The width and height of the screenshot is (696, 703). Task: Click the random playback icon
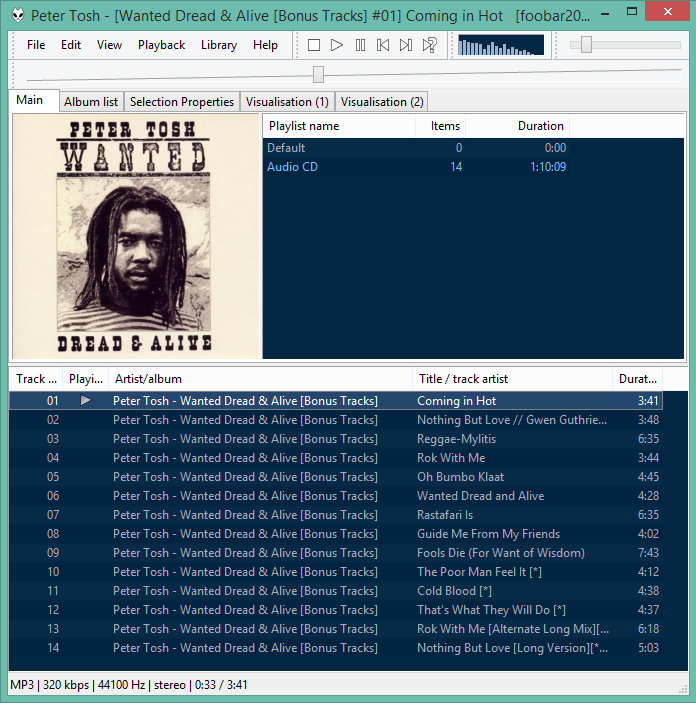430,45
